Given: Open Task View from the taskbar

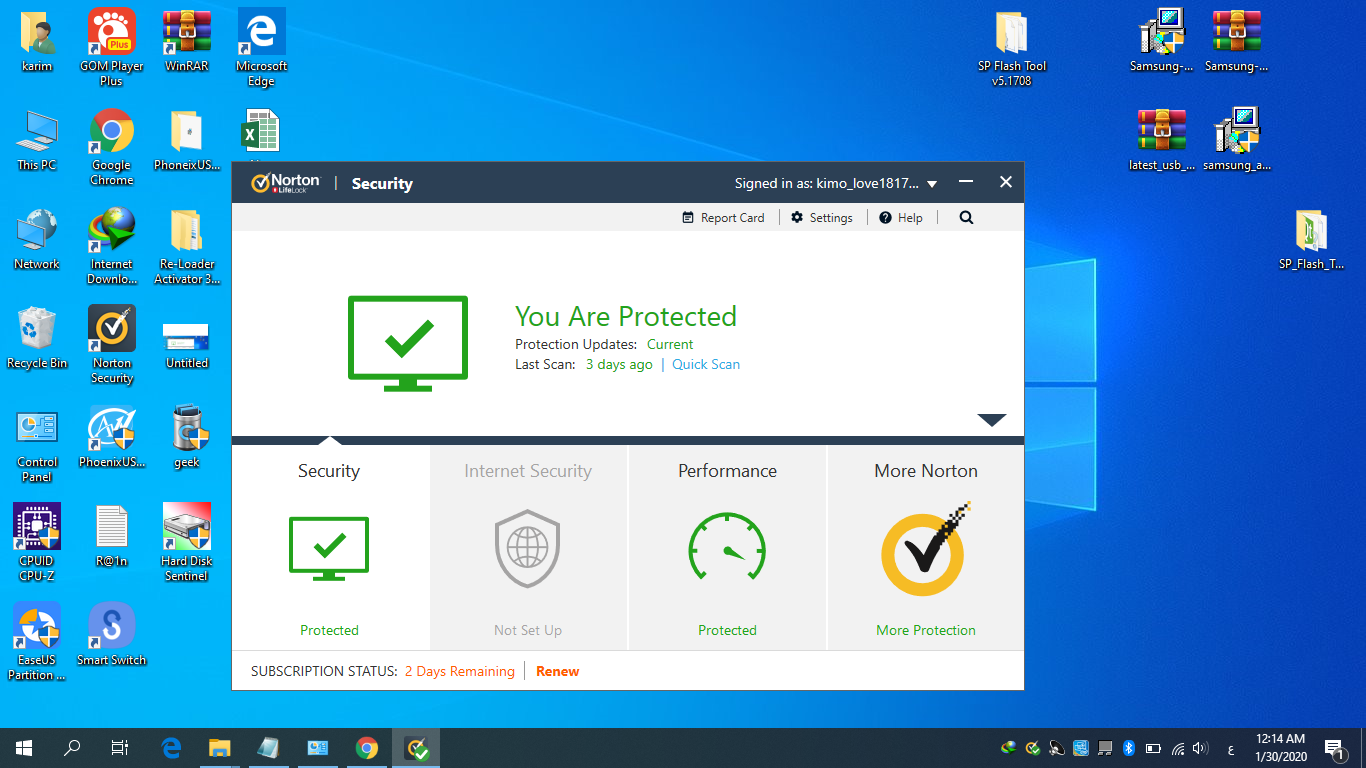Looking at the screenshot, I should click(120, 748).
